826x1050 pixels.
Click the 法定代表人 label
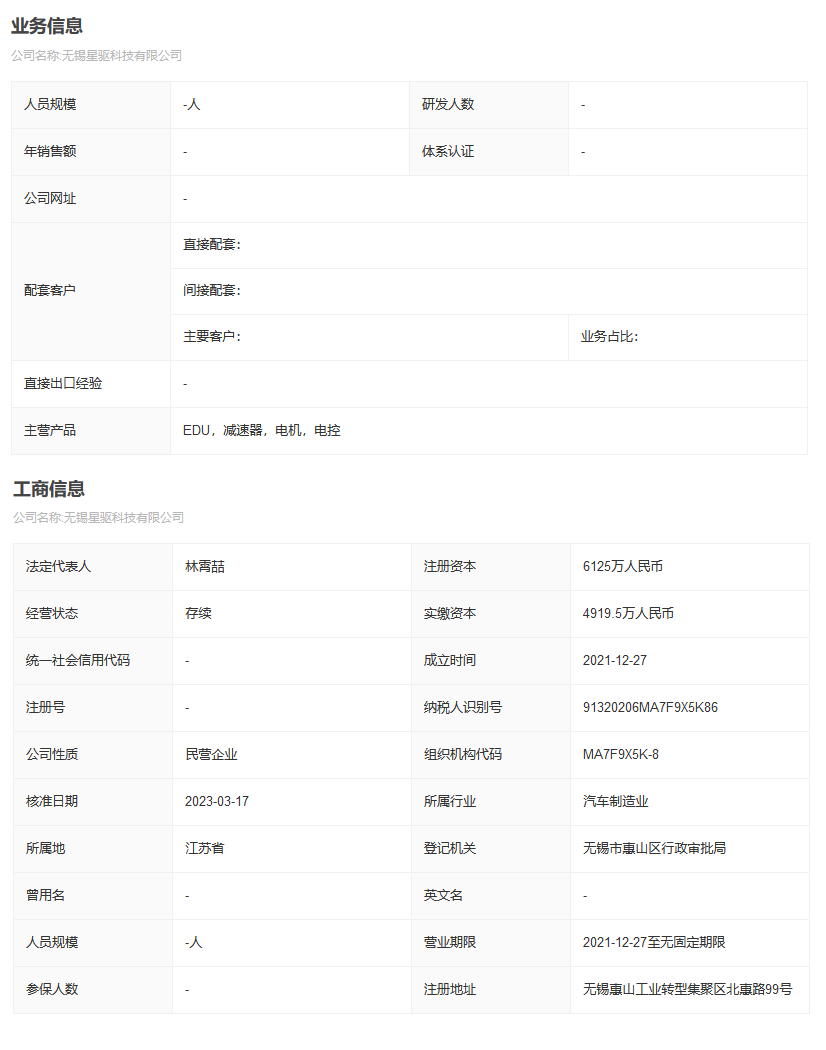(x=58, y=567)
